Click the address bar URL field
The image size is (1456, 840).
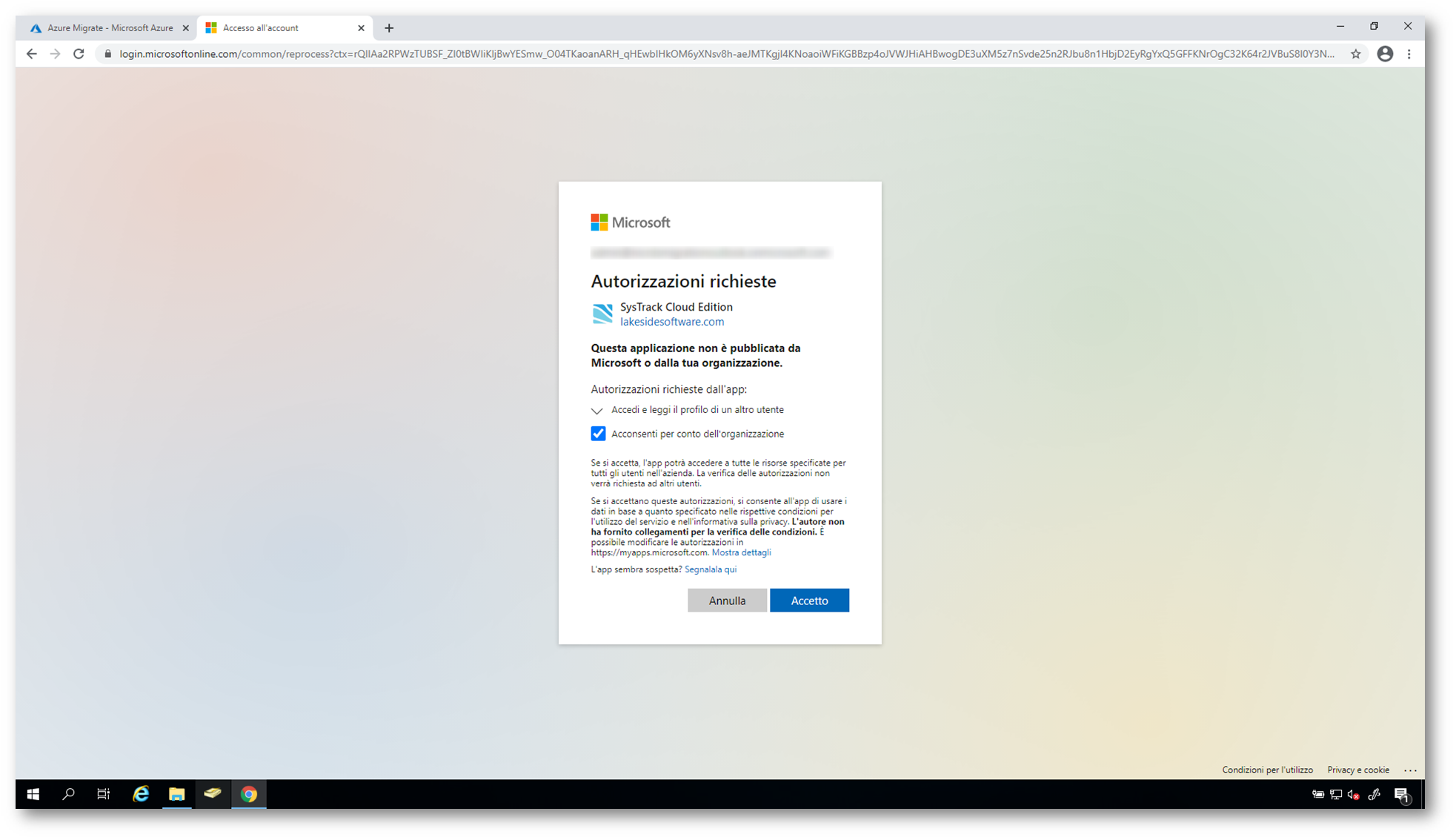(x=726, y=53)
